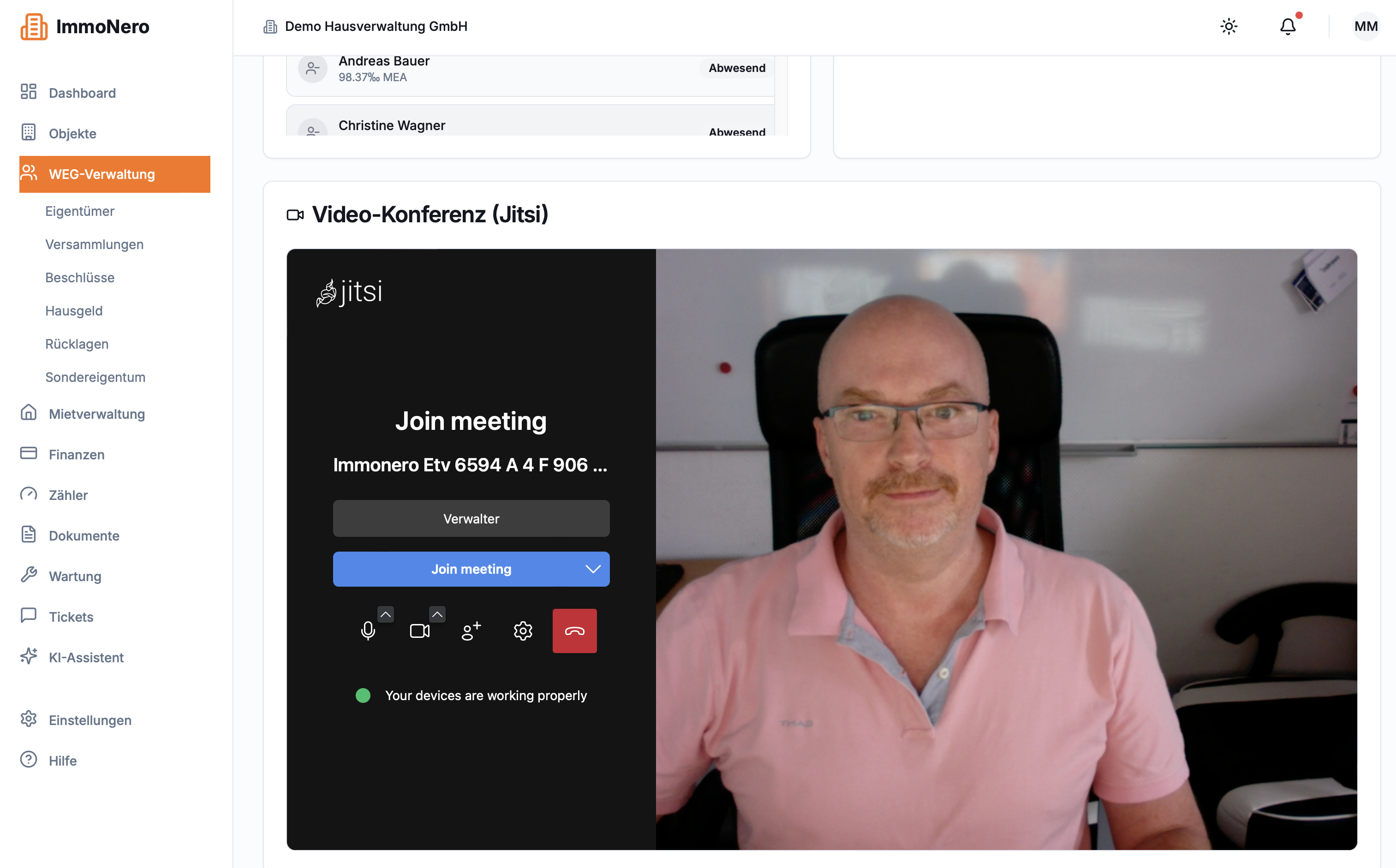Toggle the light/dark theme sun icon
The width and height of the screenshot is (1396, 868).
1229,26
